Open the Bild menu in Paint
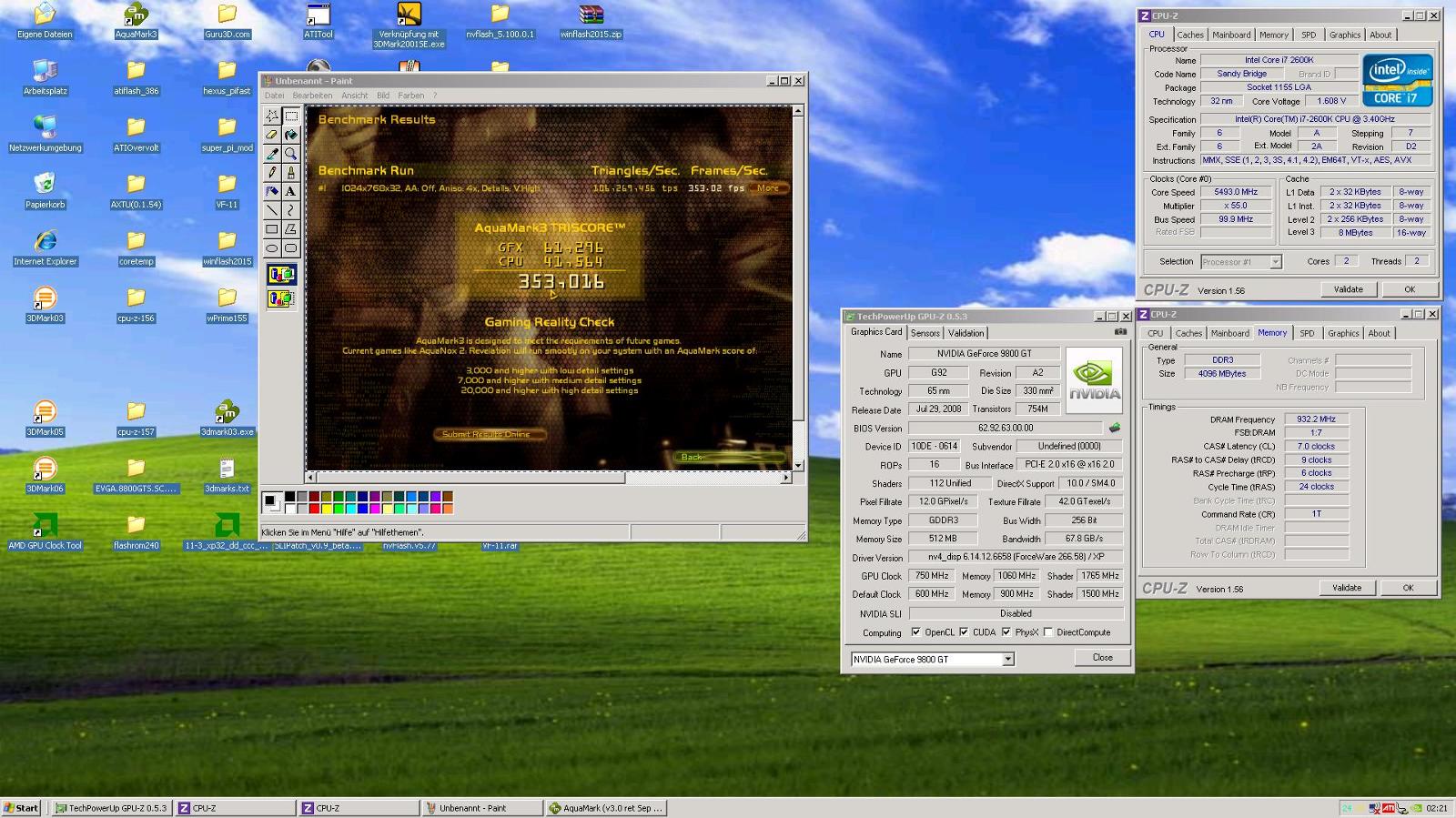This screenshot has width=1456, height=818. tap(383, 96)
